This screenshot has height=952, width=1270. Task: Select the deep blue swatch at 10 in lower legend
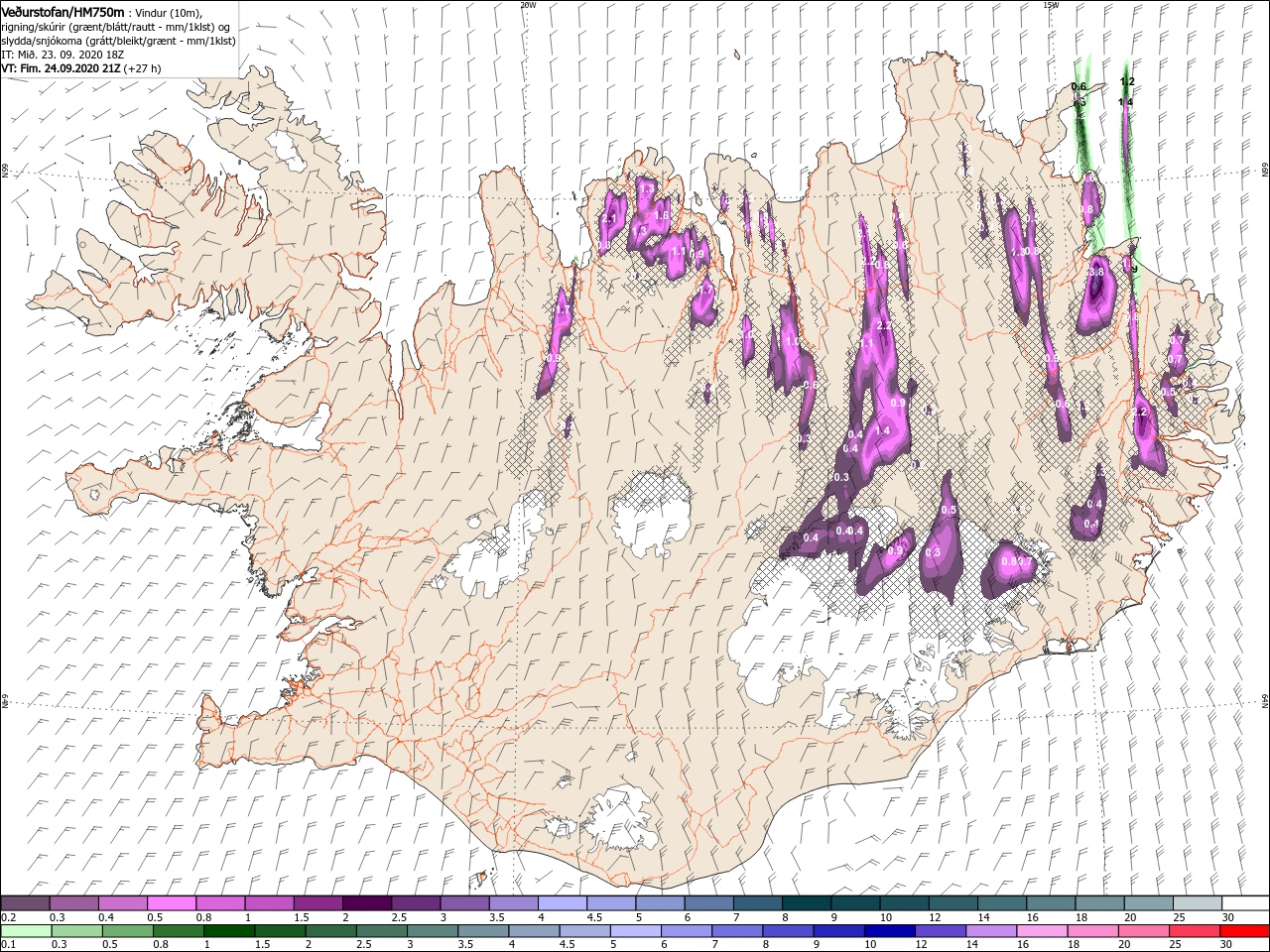pos(888,931)
